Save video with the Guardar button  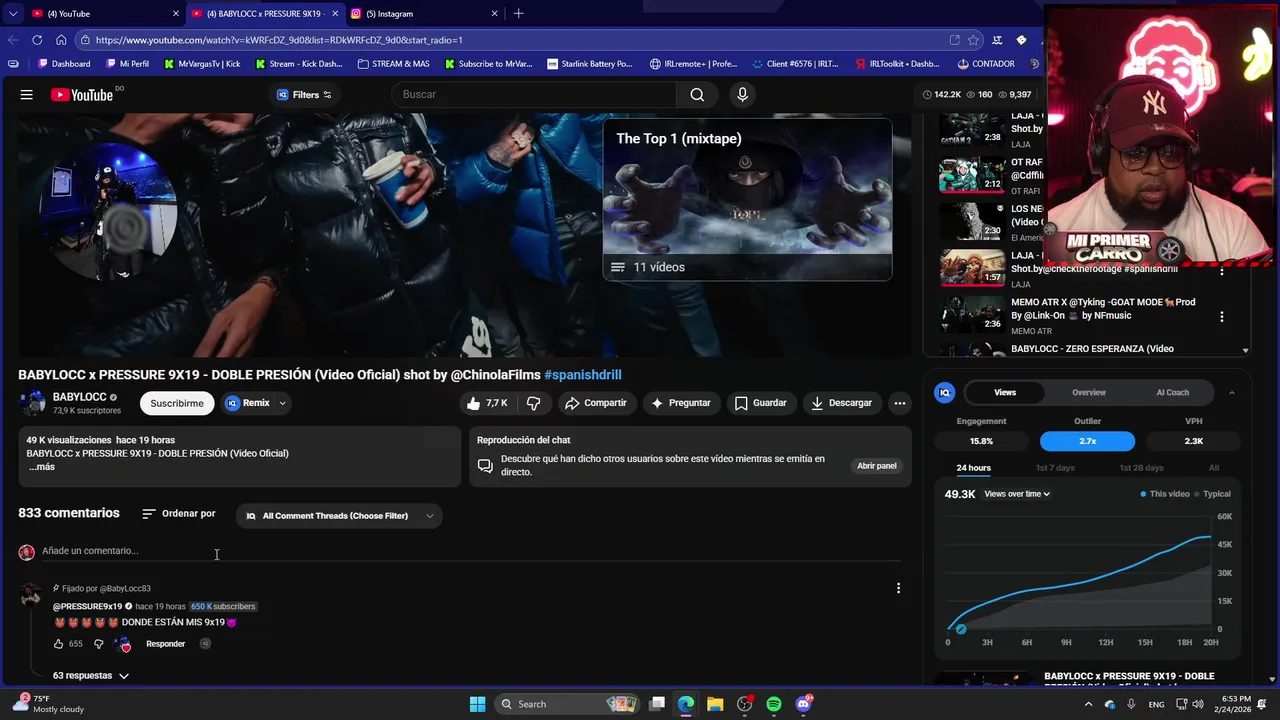[760, 403]
